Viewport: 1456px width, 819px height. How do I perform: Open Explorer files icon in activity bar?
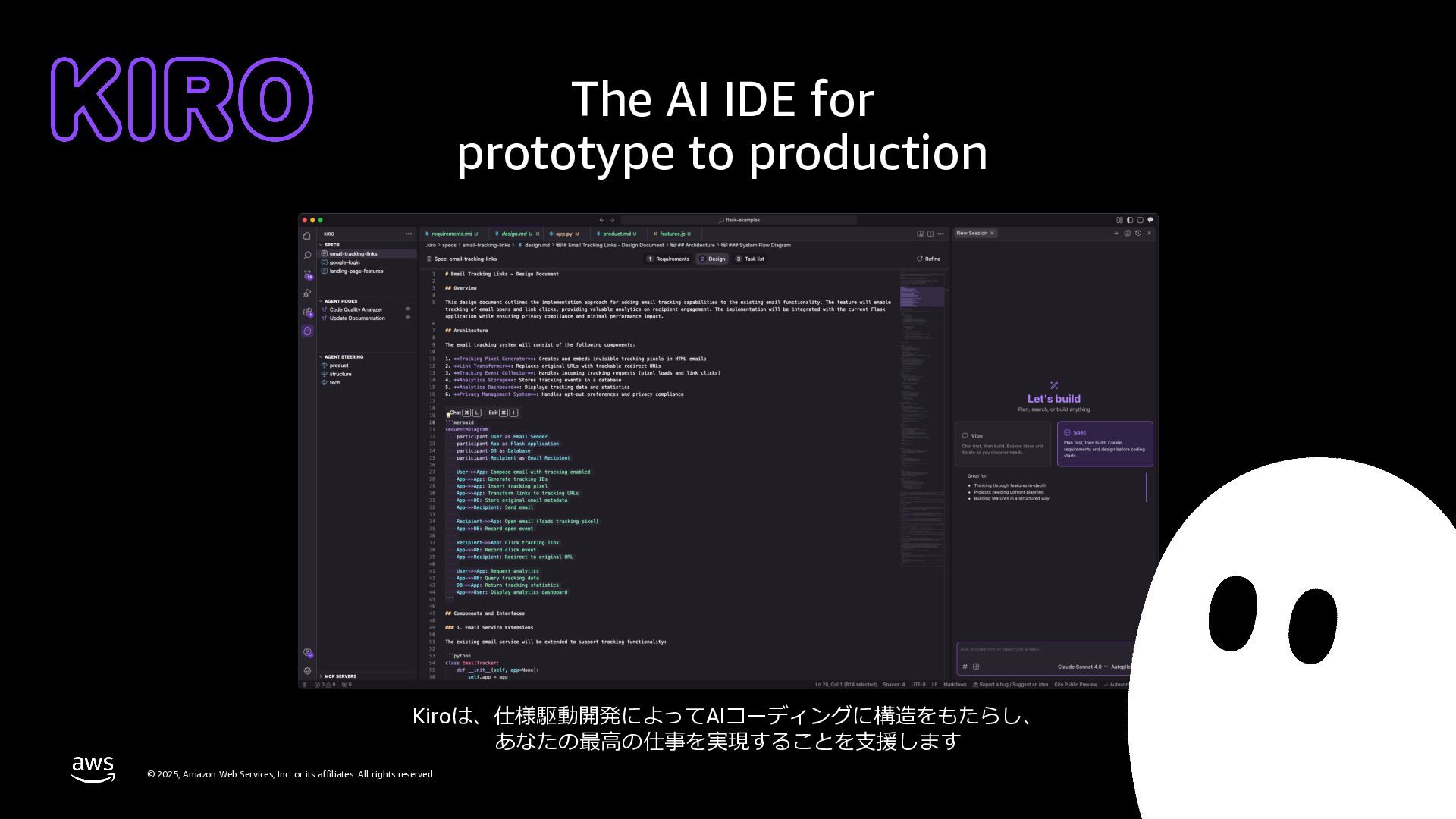coord(307,237)
